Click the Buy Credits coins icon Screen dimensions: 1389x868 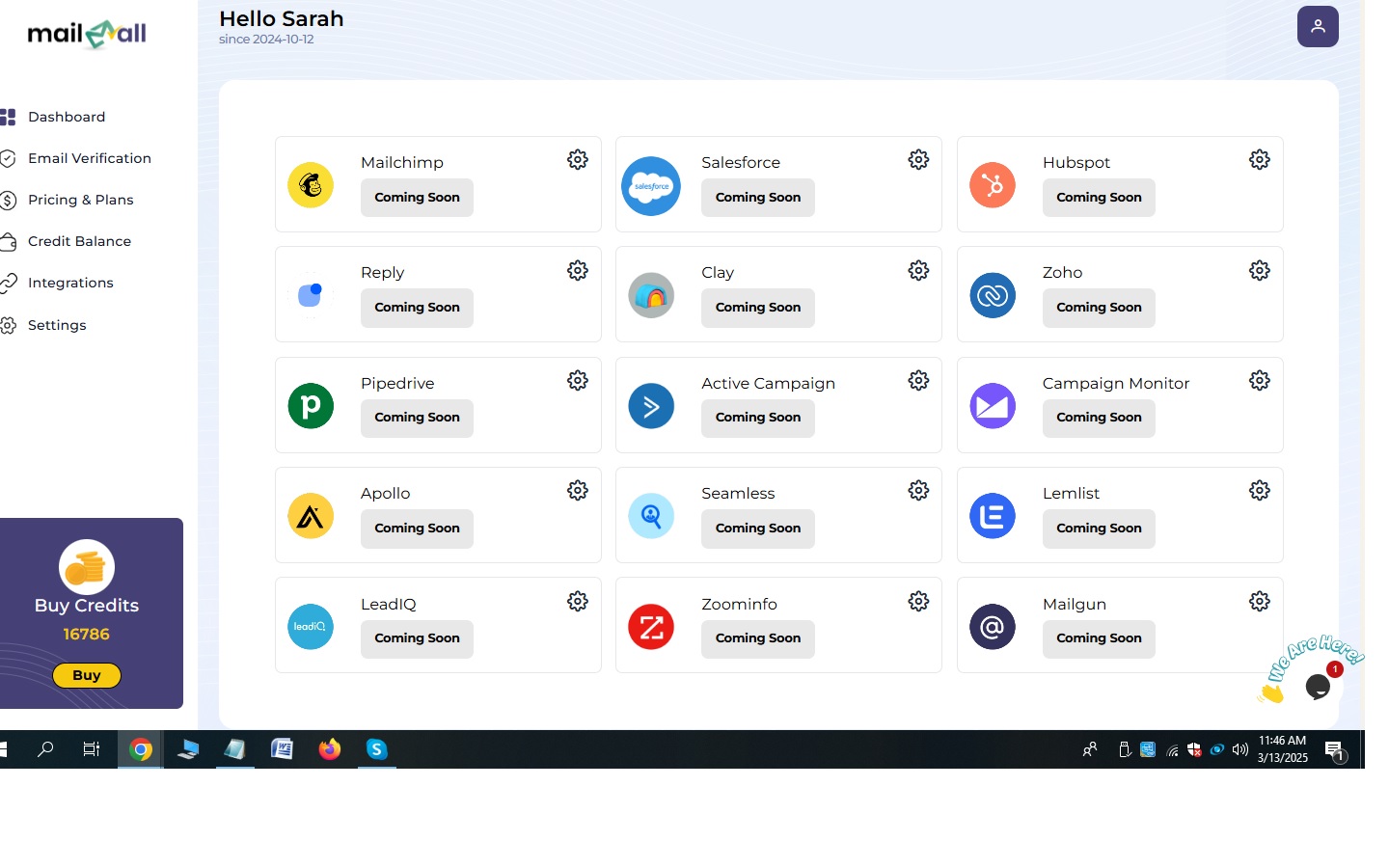(87, 567)
